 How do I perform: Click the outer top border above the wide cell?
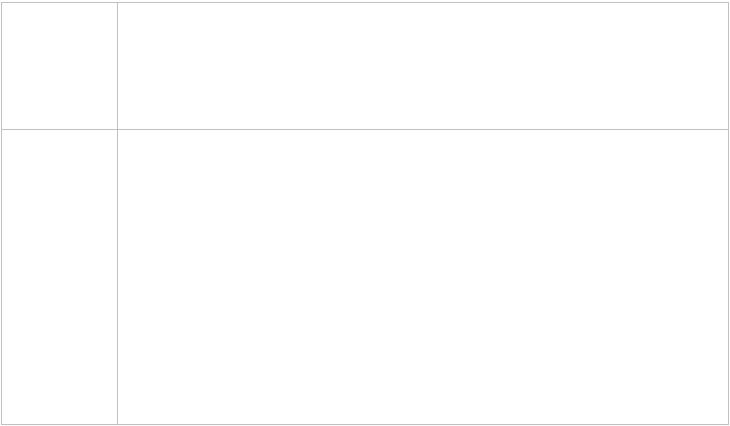(423, 2)
